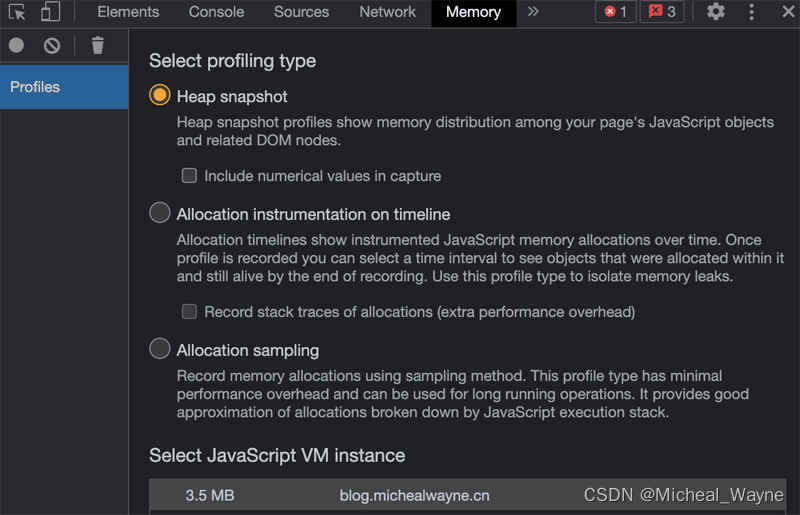The width and height of the screenshot is (800, 515).
Task: Click the inspect element picker icon
Action: [x=17, y=12]
